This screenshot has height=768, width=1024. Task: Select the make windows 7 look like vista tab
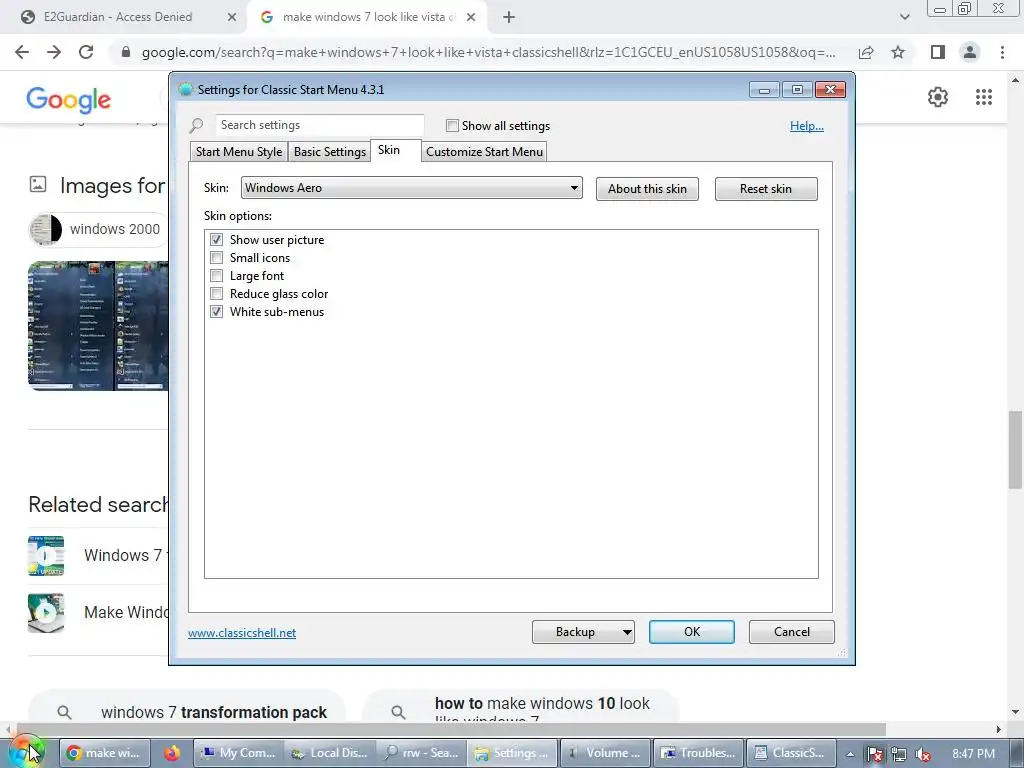(x=369, y=17)
